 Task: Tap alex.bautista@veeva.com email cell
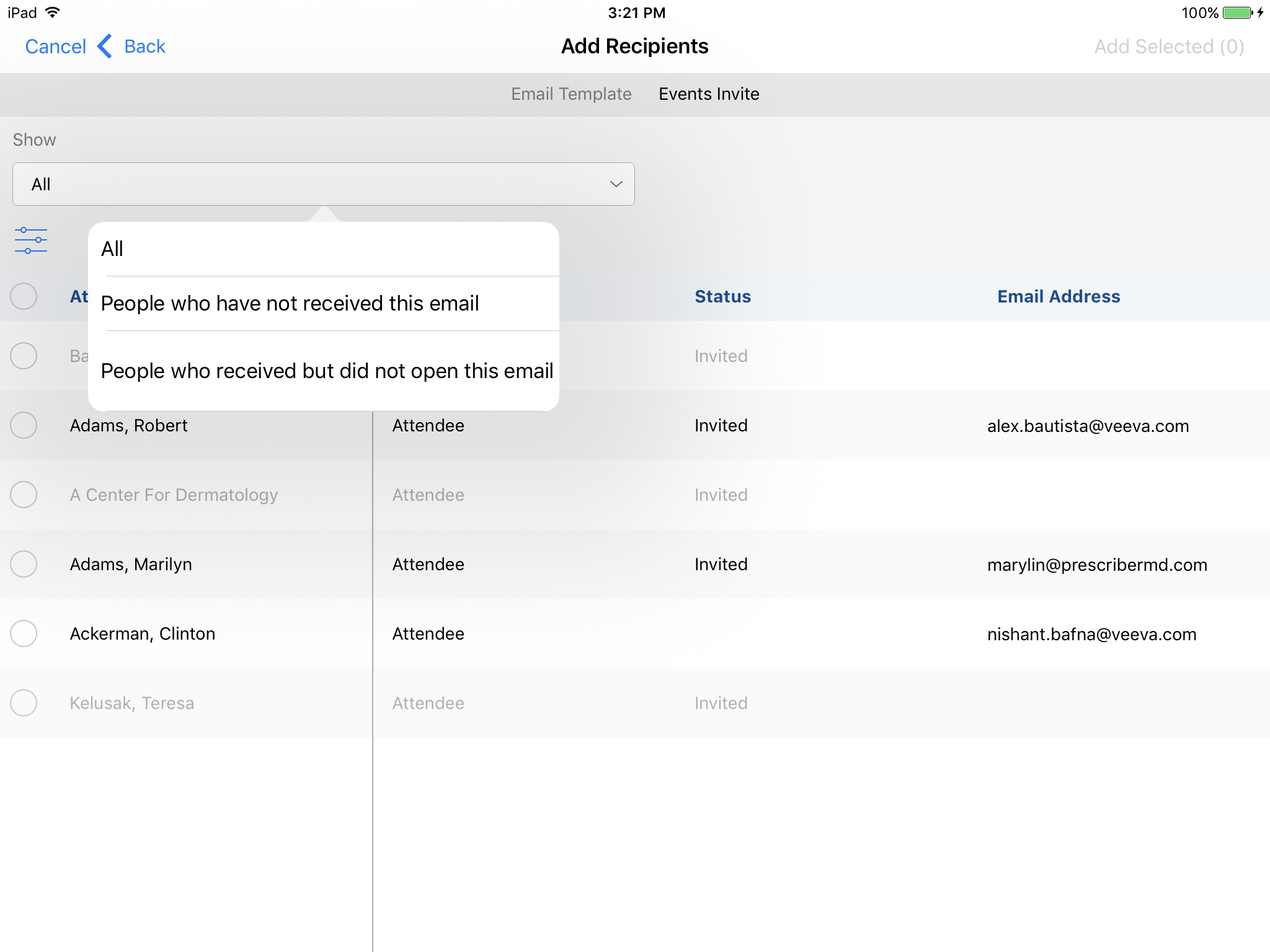pyautogui.click(x=1088, y=426)
